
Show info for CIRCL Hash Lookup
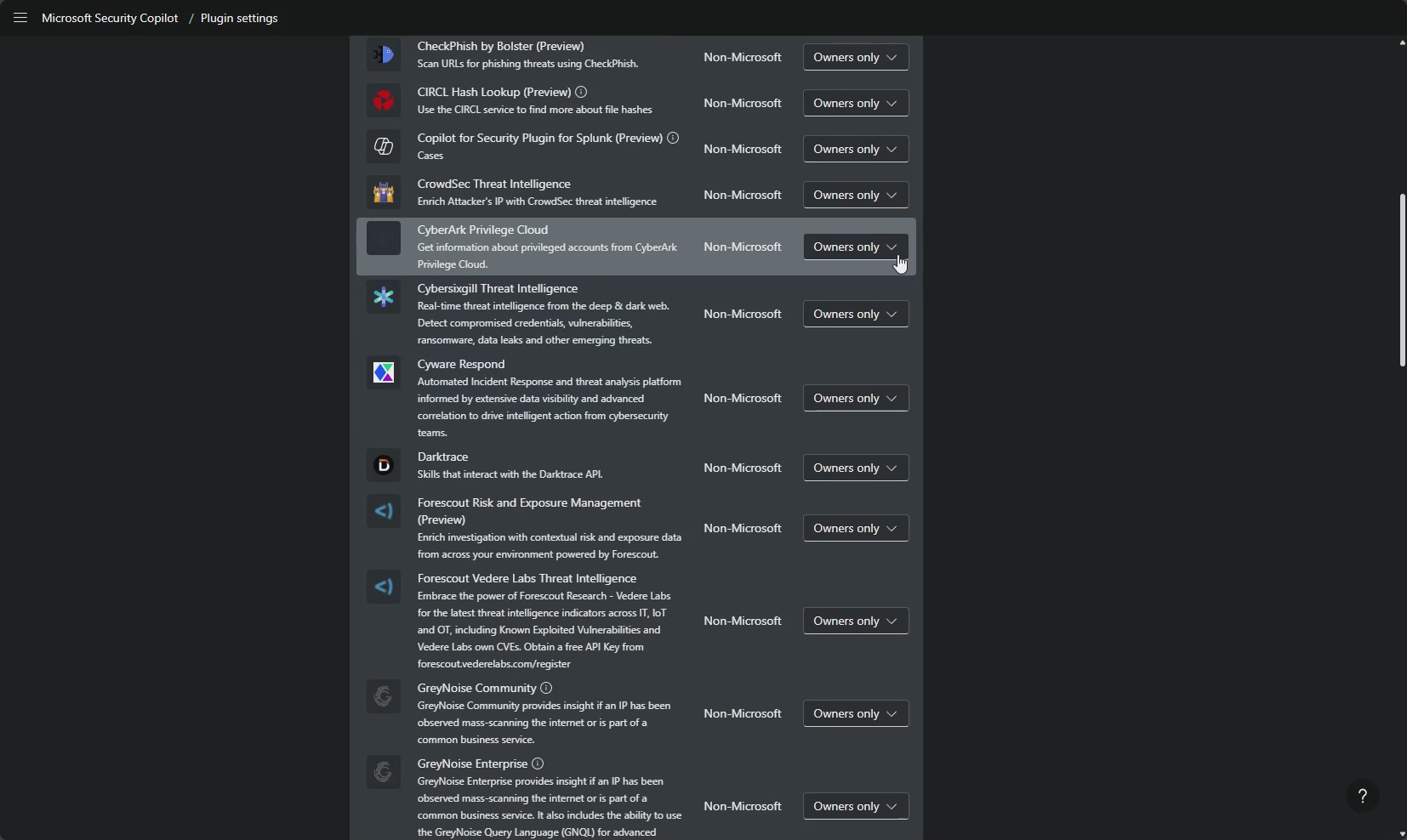tap(581, 92)
